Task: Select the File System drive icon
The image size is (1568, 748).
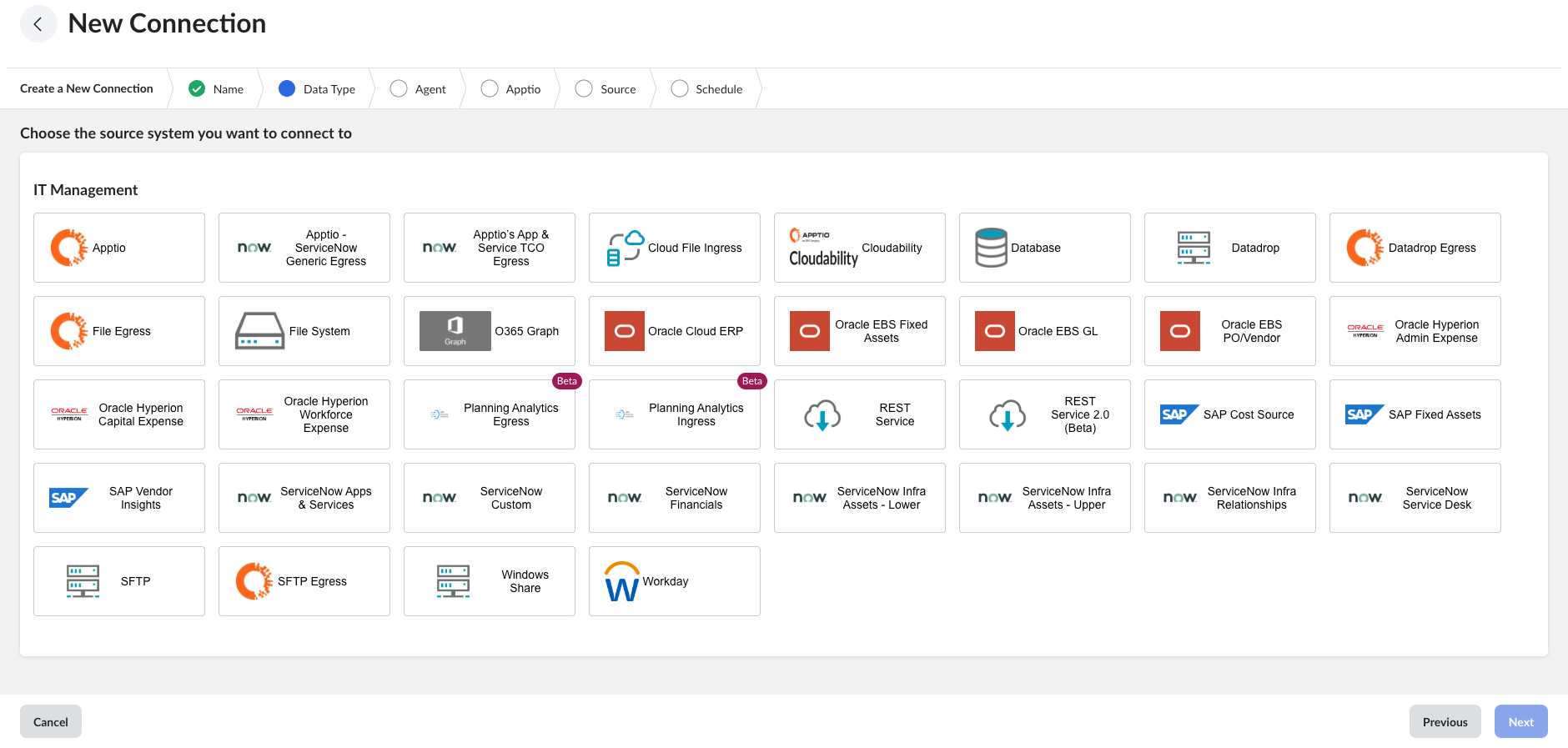Action: pyautogui.click(x=260, y=331)
